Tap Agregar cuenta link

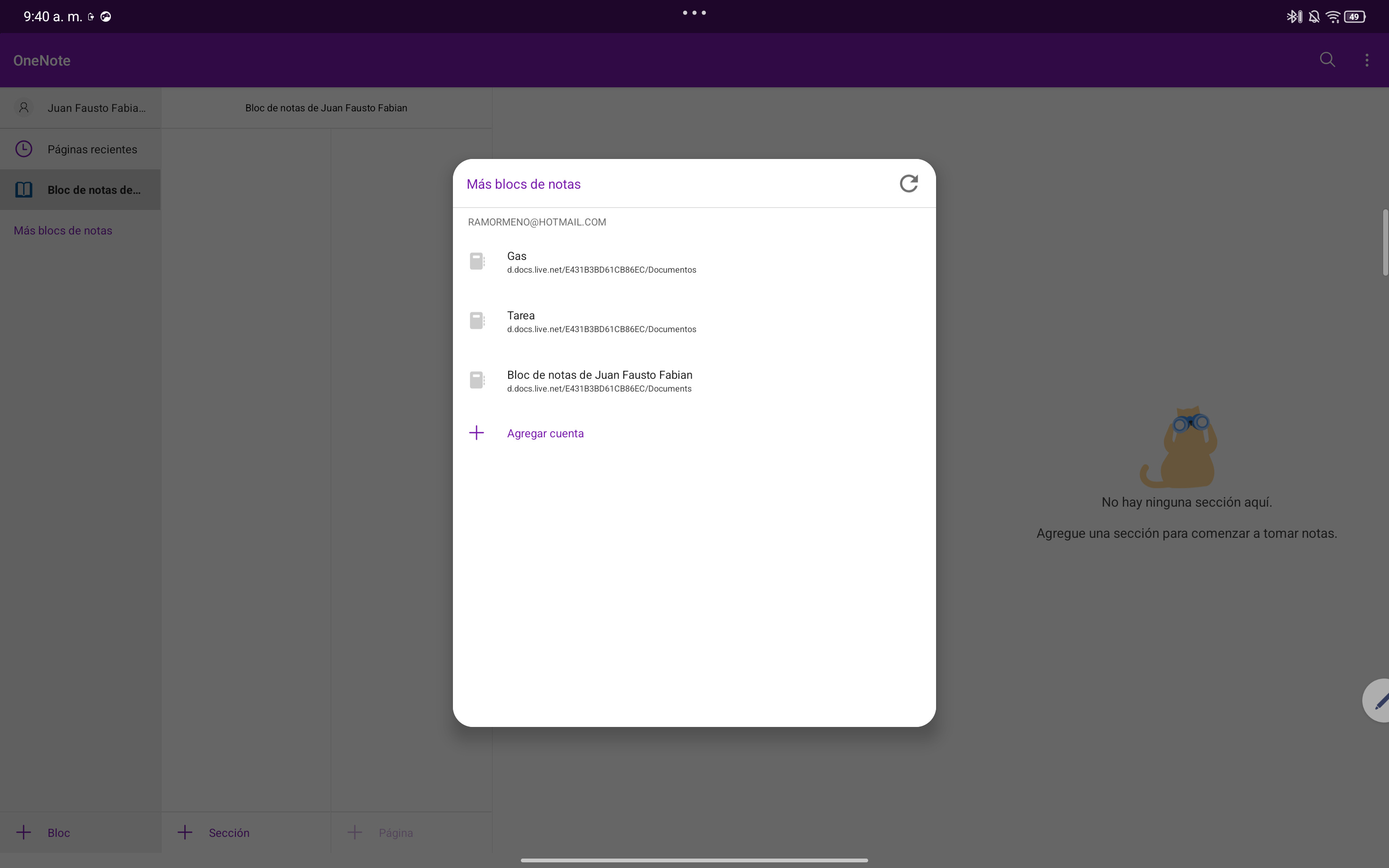545,434
